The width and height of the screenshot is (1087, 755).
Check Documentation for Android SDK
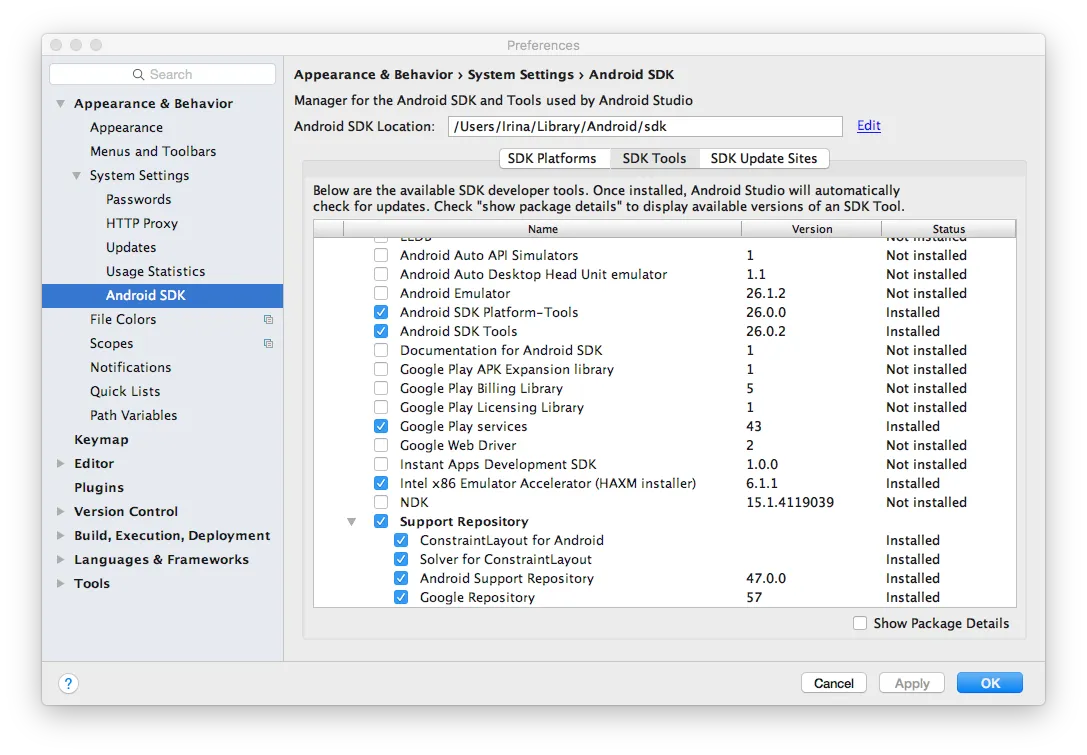(x=381, y=350)
